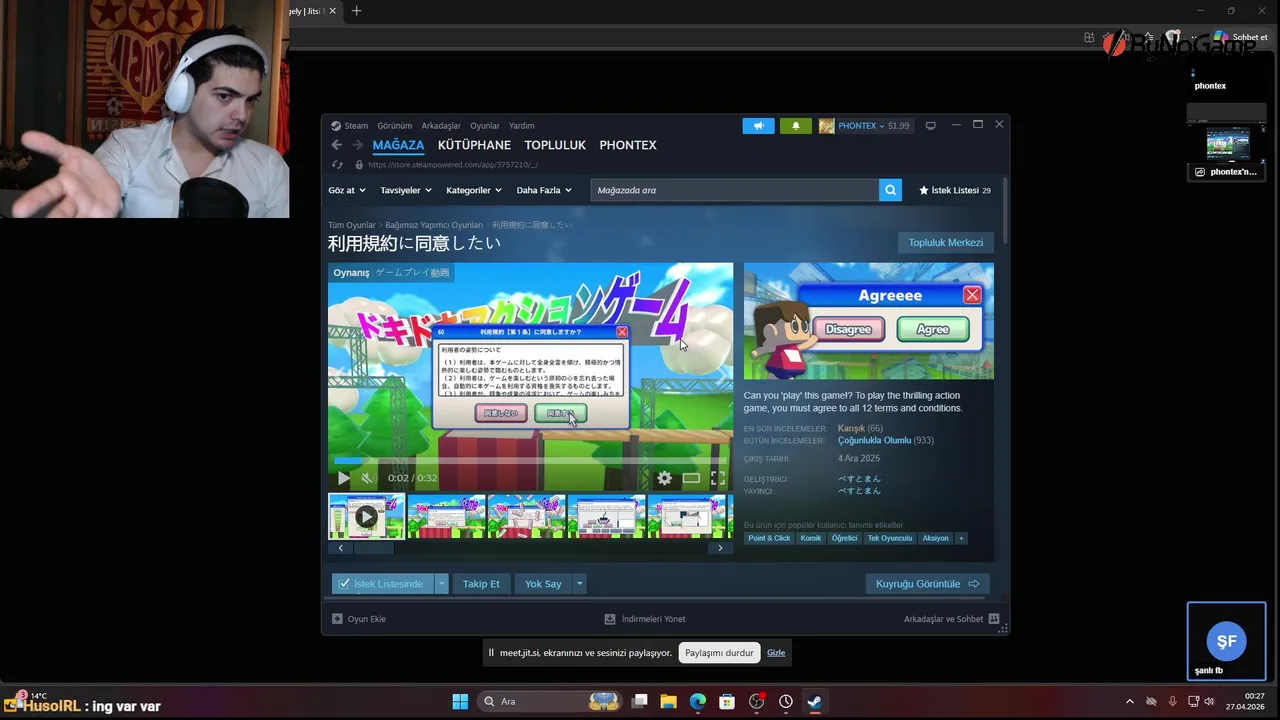This screenshot has width=1280, height=720.
Task: Switch Steam to Big Picture mode icon
Action: point(930,126)
